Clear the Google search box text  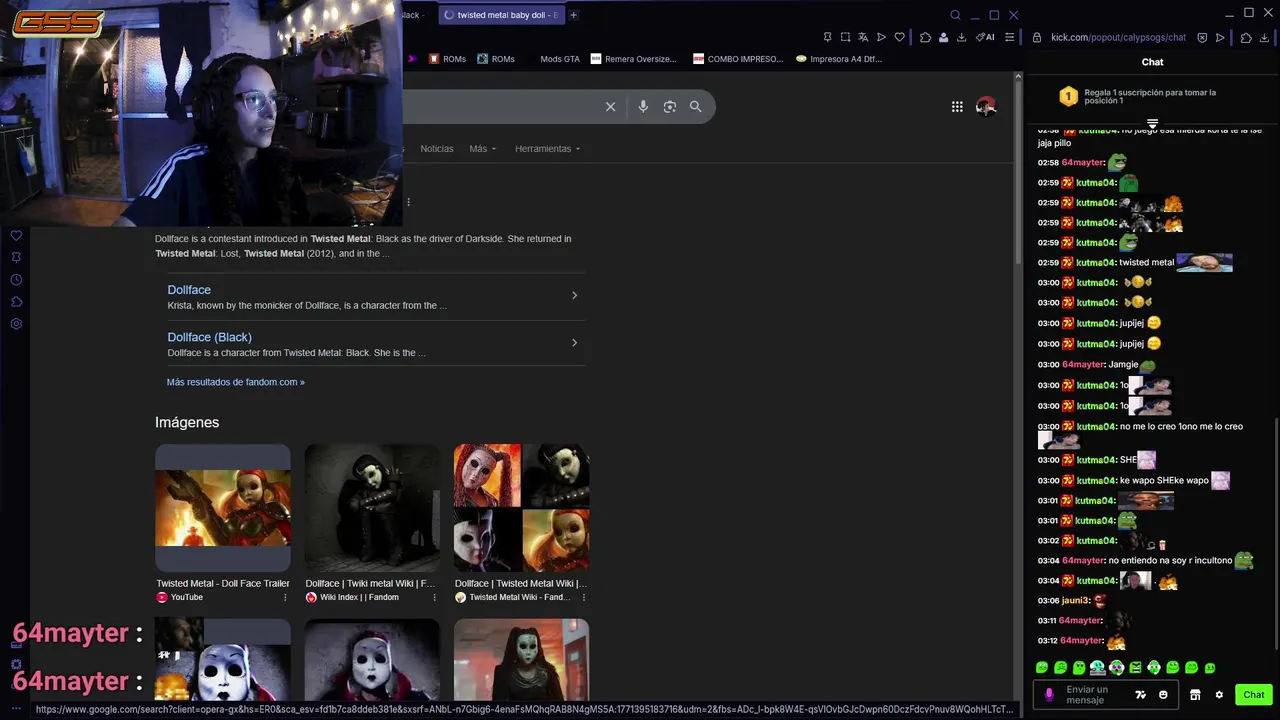[610, 107]
